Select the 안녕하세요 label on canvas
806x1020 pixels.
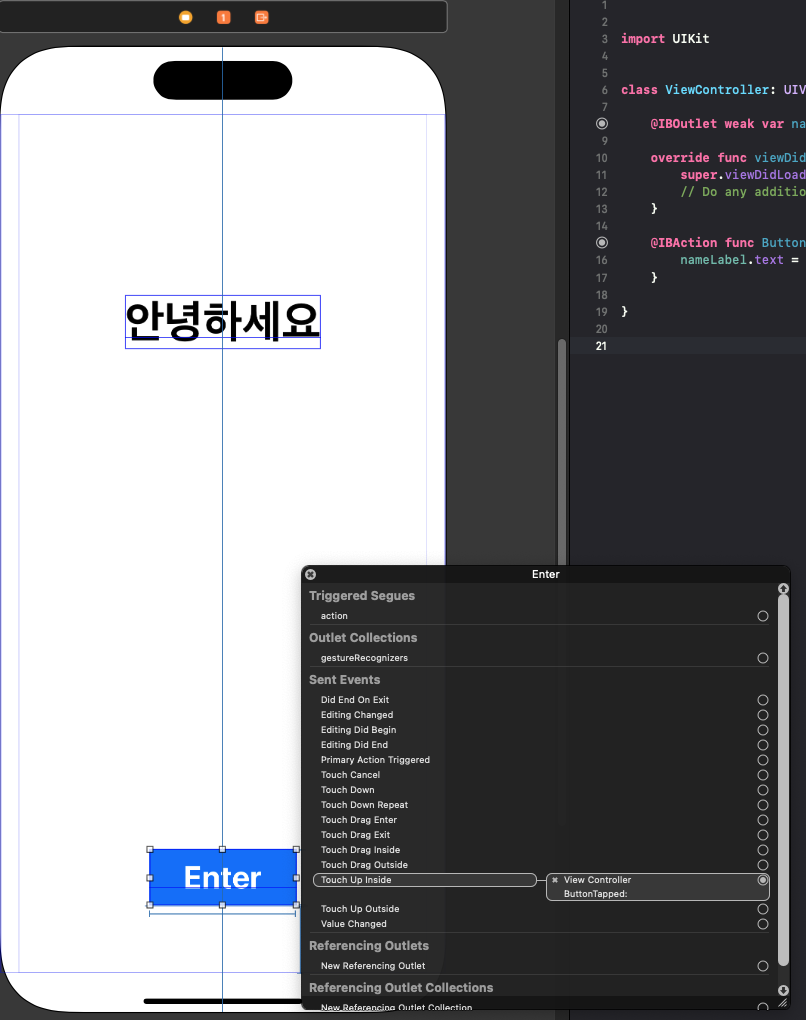(x=223, y=321)
